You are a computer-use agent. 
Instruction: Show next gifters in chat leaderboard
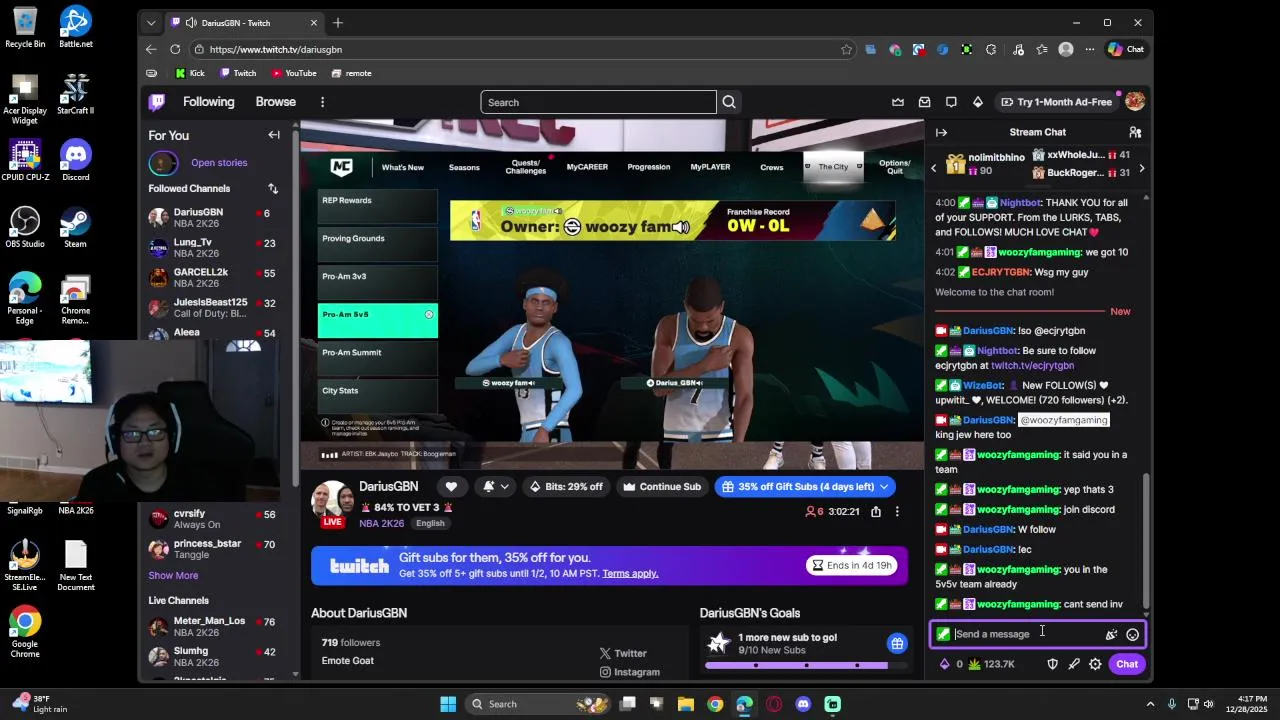pyautogui.click(x=1141, y=168)
